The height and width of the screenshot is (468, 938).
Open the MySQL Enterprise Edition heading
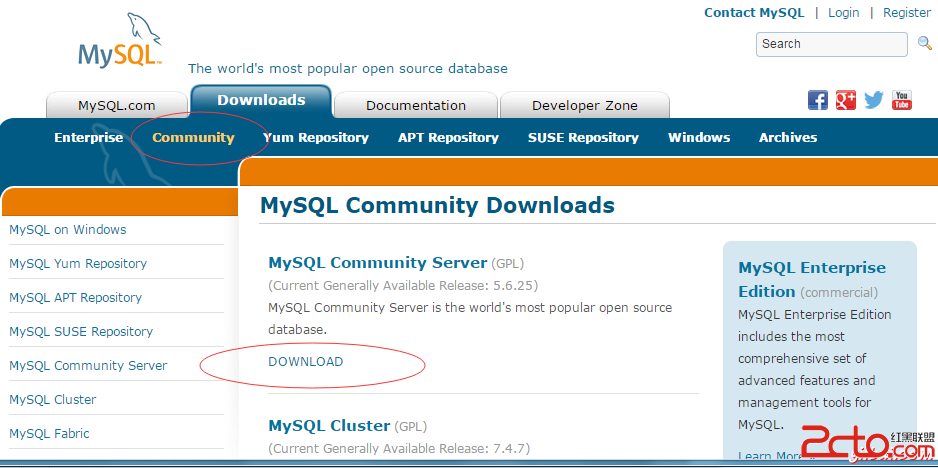pyautogui.click(x=812, y=279)
